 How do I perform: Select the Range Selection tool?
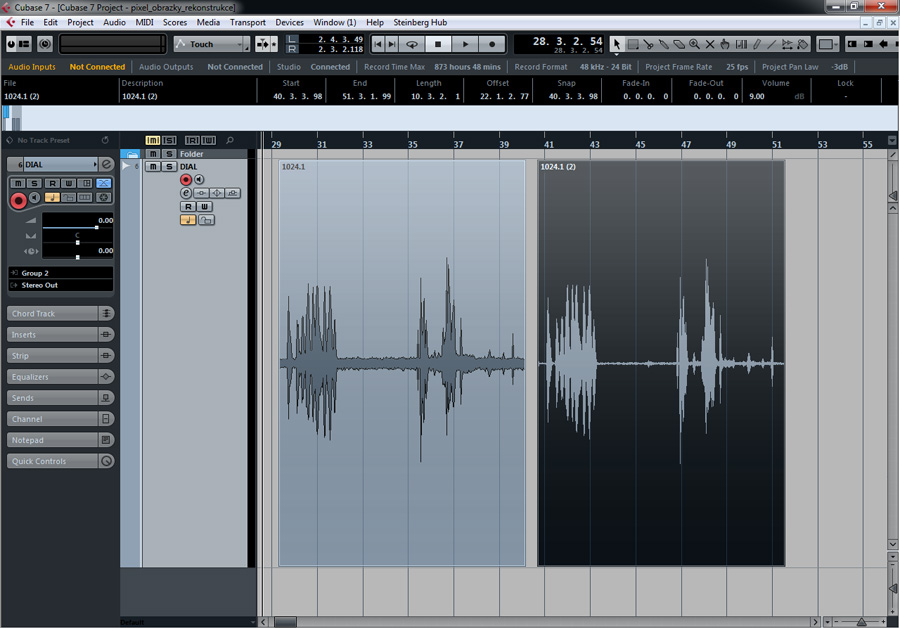coord(632,44)
